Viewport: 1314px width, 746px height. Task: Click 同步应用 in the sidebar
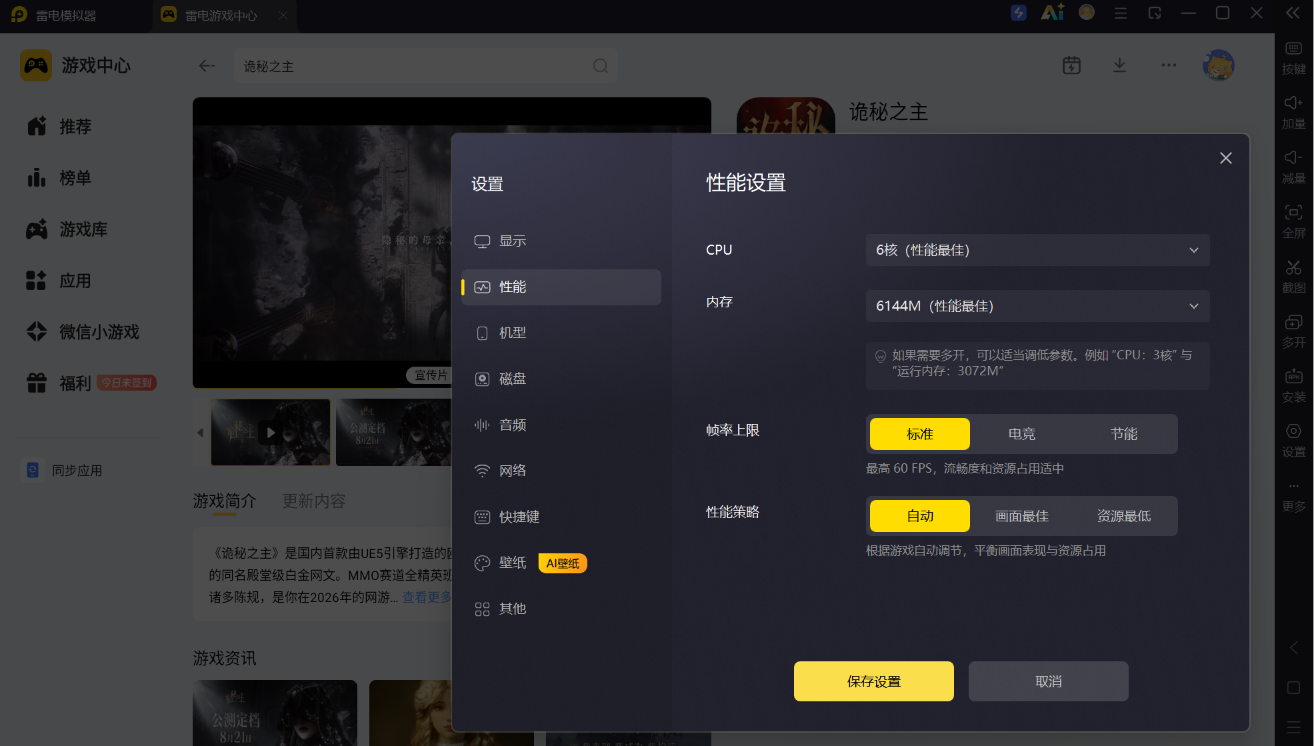pos(65,470)
